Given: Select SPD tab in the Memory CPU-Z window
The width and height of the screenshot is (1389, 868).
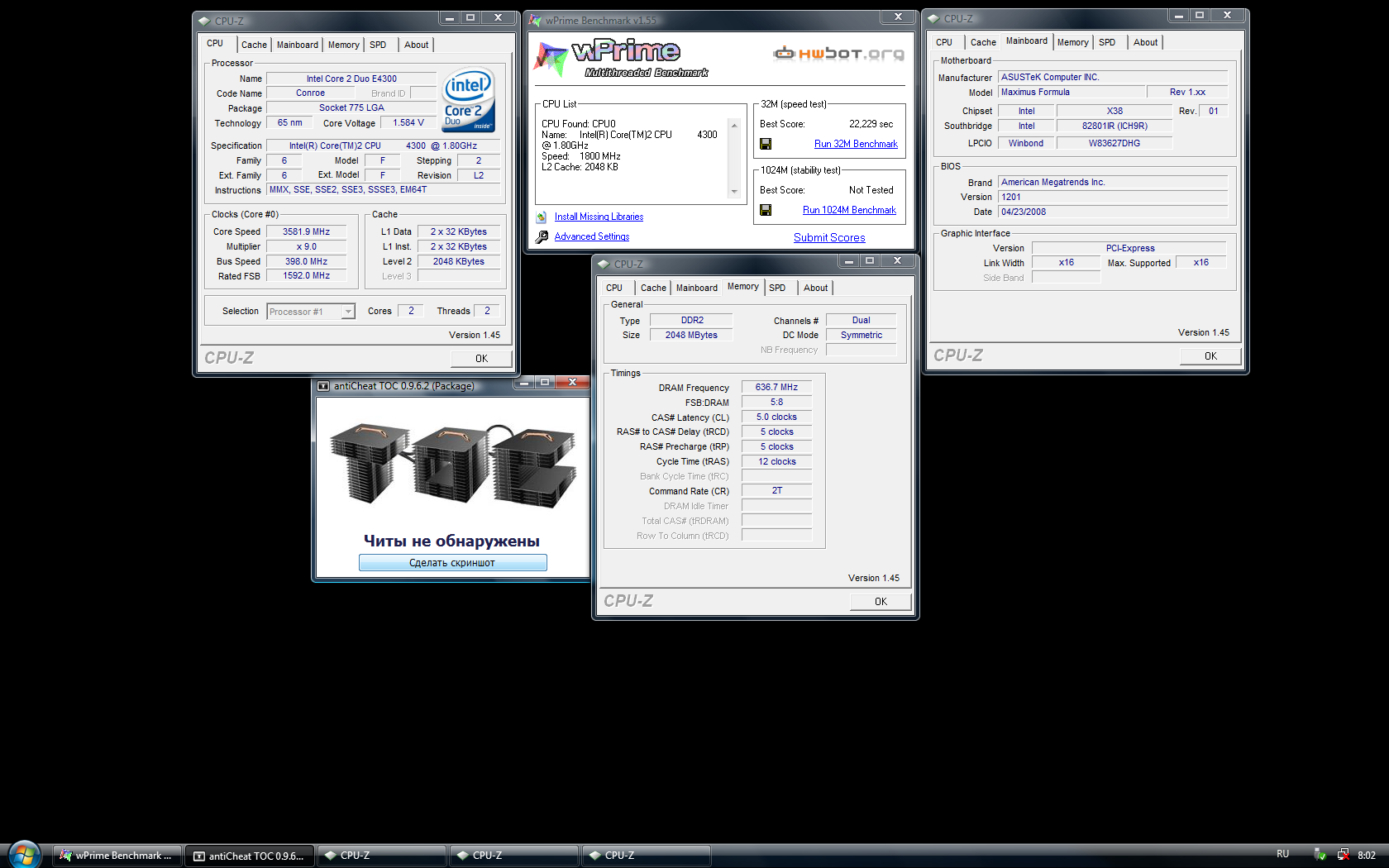Looking at the screenshot, I should [x=777, y=288].
